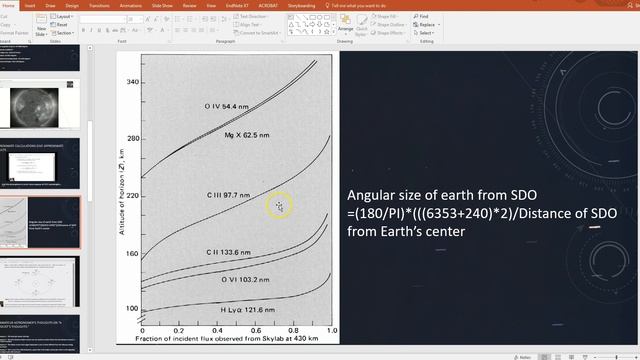Select the solar disk image slide thumbnail

(40, 104)
